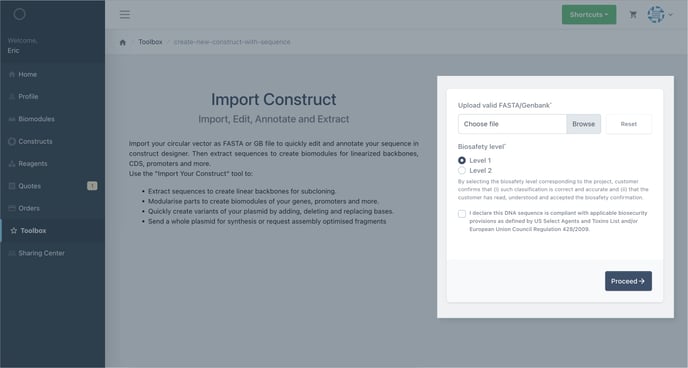Screen dimensions: 688x368
Task: Click create-new-construct-with-sequence breadcrumb
Action: [x=232, y=42]
